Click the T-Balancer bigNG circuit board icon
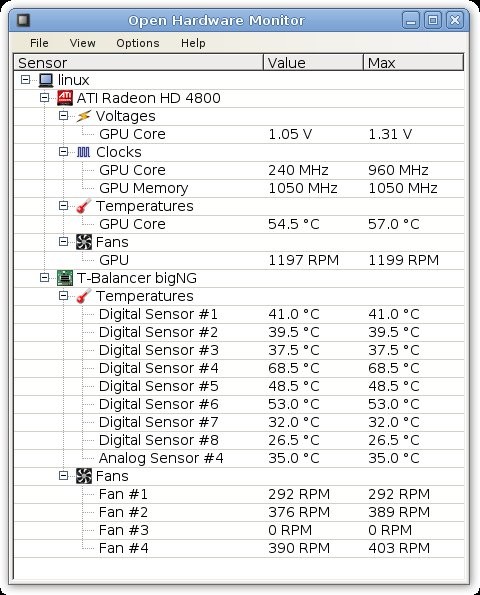 (x=65, y=278)
